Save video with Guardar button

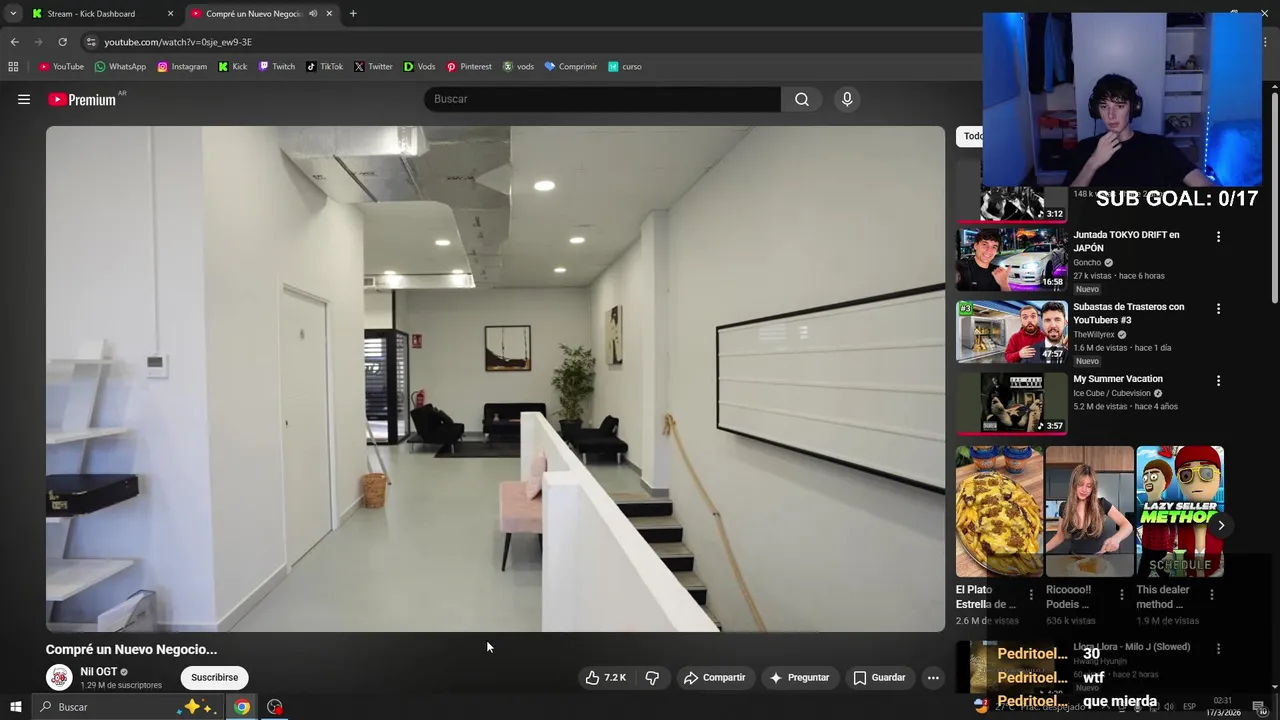click(879, 678)
